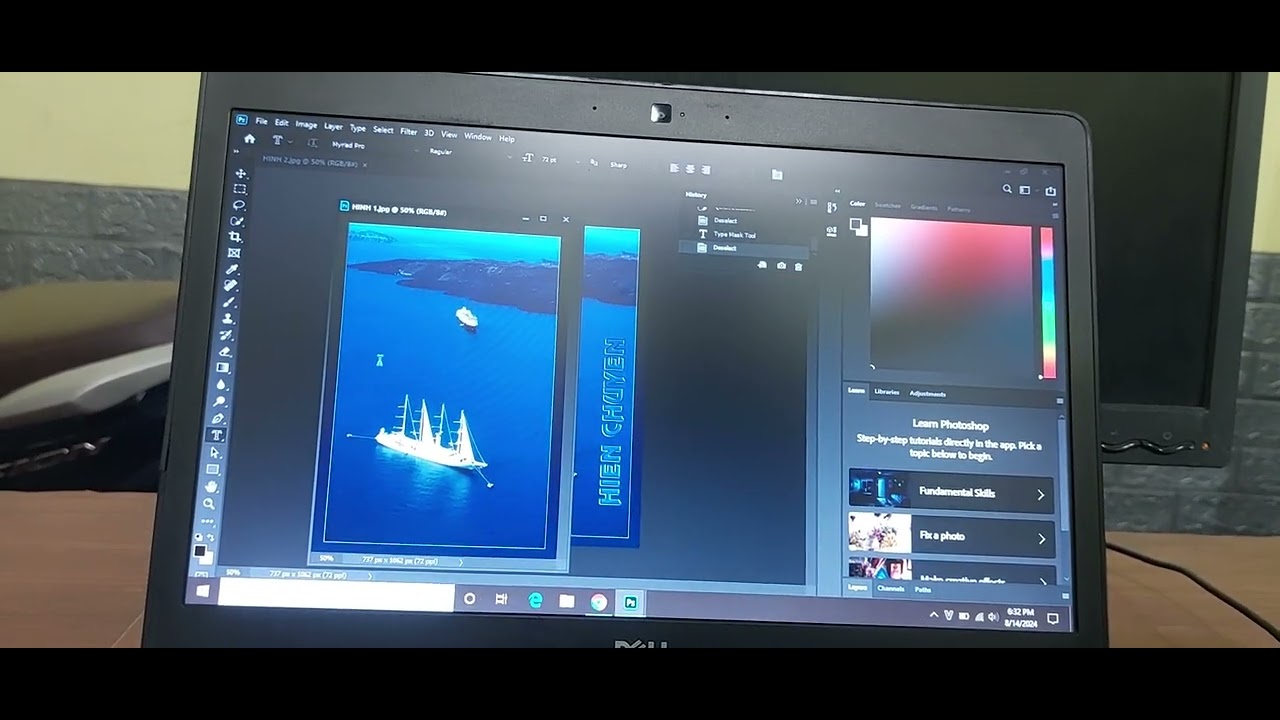Open the Filter menu
Screen dimensions: 1280x720
tap(409, 131)
